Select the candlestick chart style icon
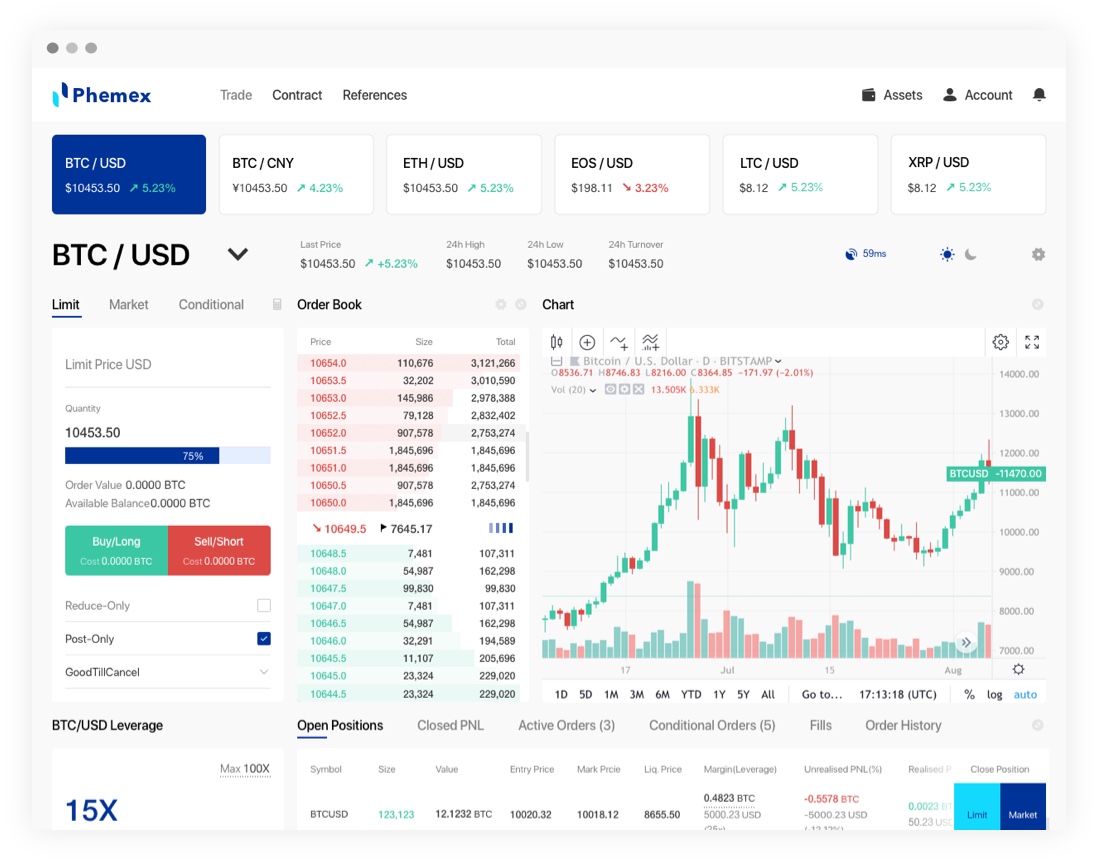Image resolution: width=1098 pixels, height=862 pixels. tap(557, 342)
